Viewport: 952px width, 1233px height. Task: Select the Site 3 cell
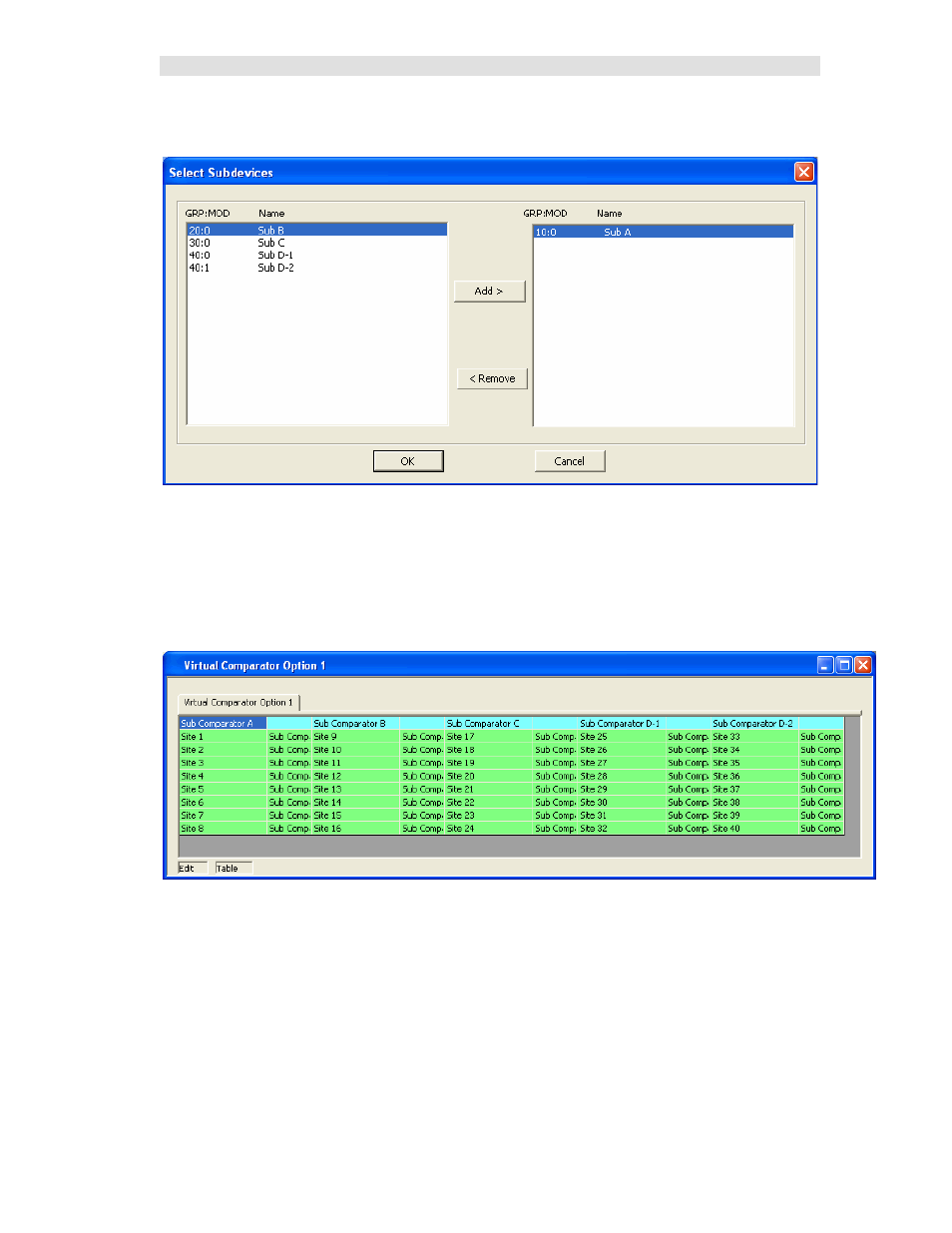coord(223,763)
